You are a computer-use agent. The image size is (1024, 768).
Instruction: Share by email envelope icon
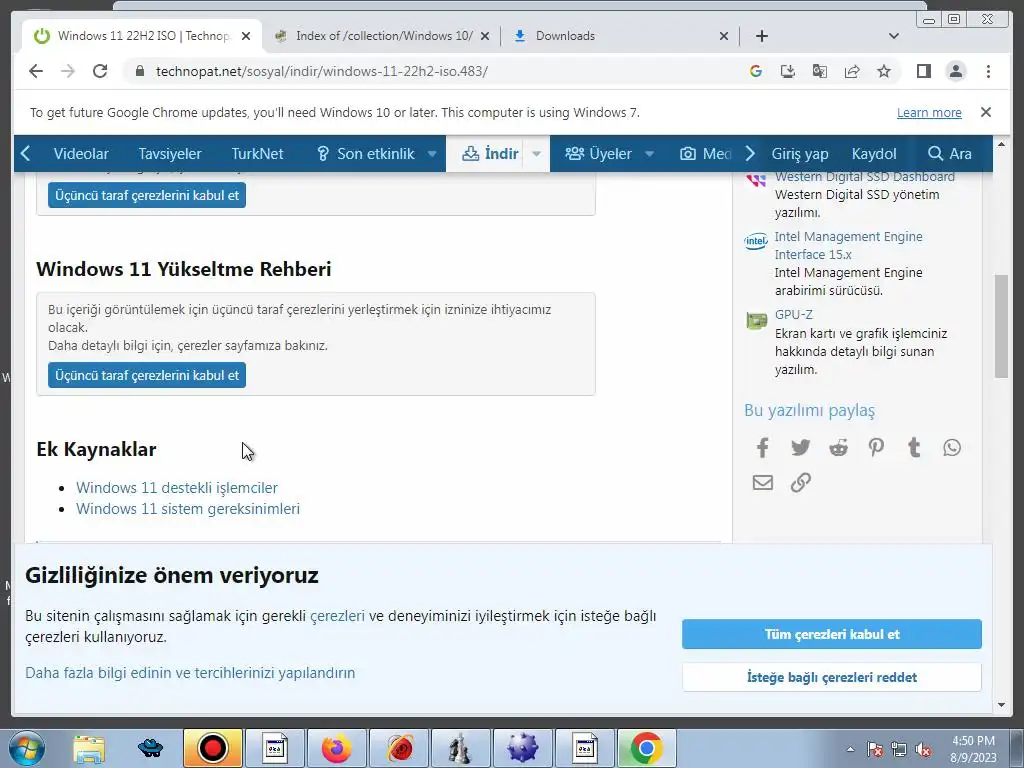(x=762, y=483)
